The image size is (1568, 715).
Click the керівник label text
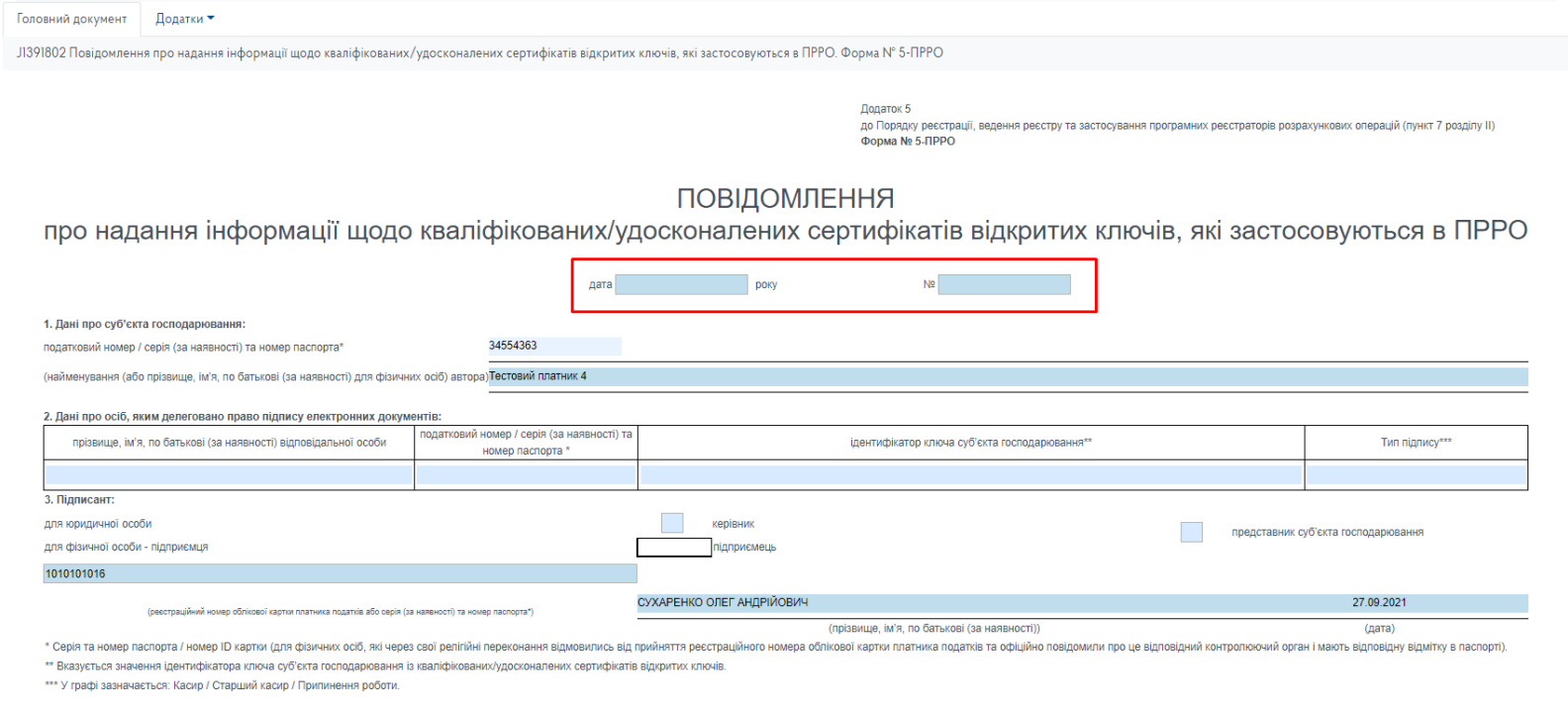point(734,524)
